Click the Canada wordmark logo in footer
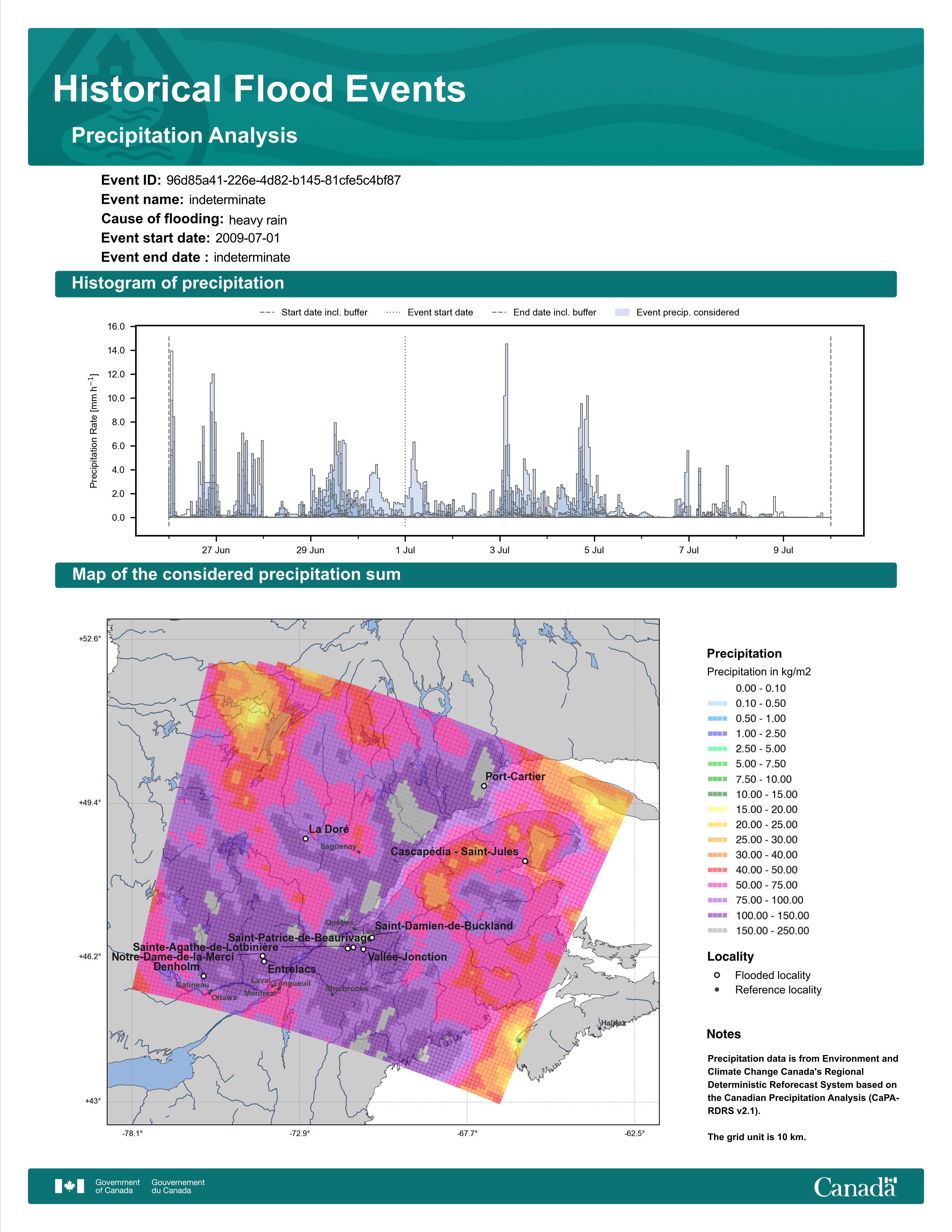This screenshot has width=952, height=1232. pyautogui.click(x=855, y=1186)
